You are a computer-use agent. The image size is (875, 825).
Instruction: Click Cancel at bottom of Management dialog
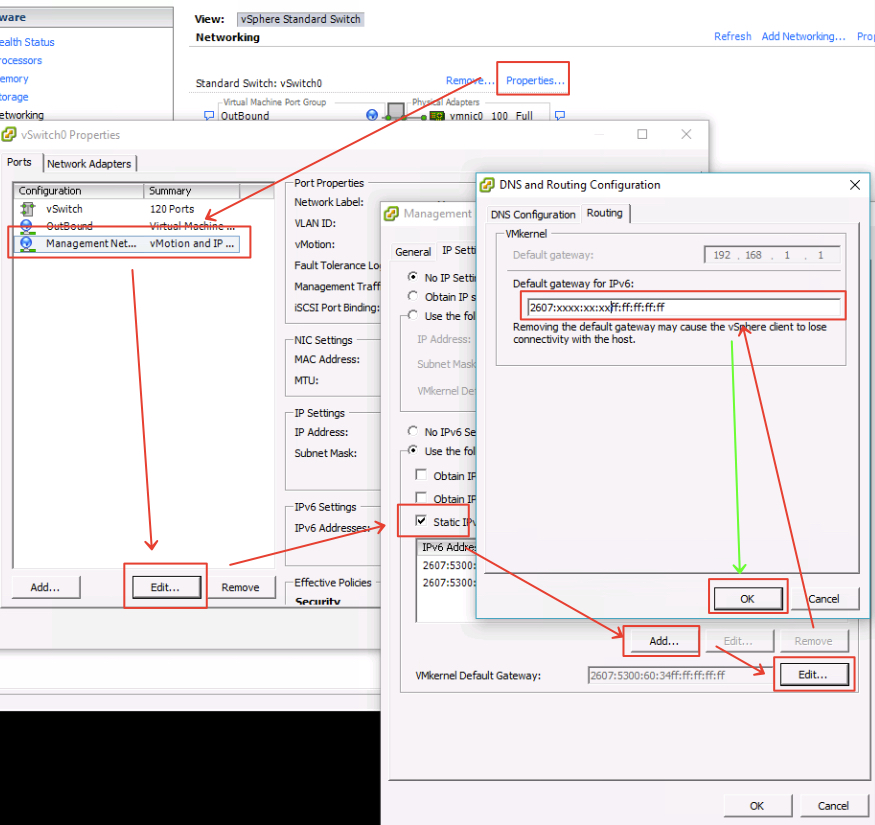coord(833,806)
